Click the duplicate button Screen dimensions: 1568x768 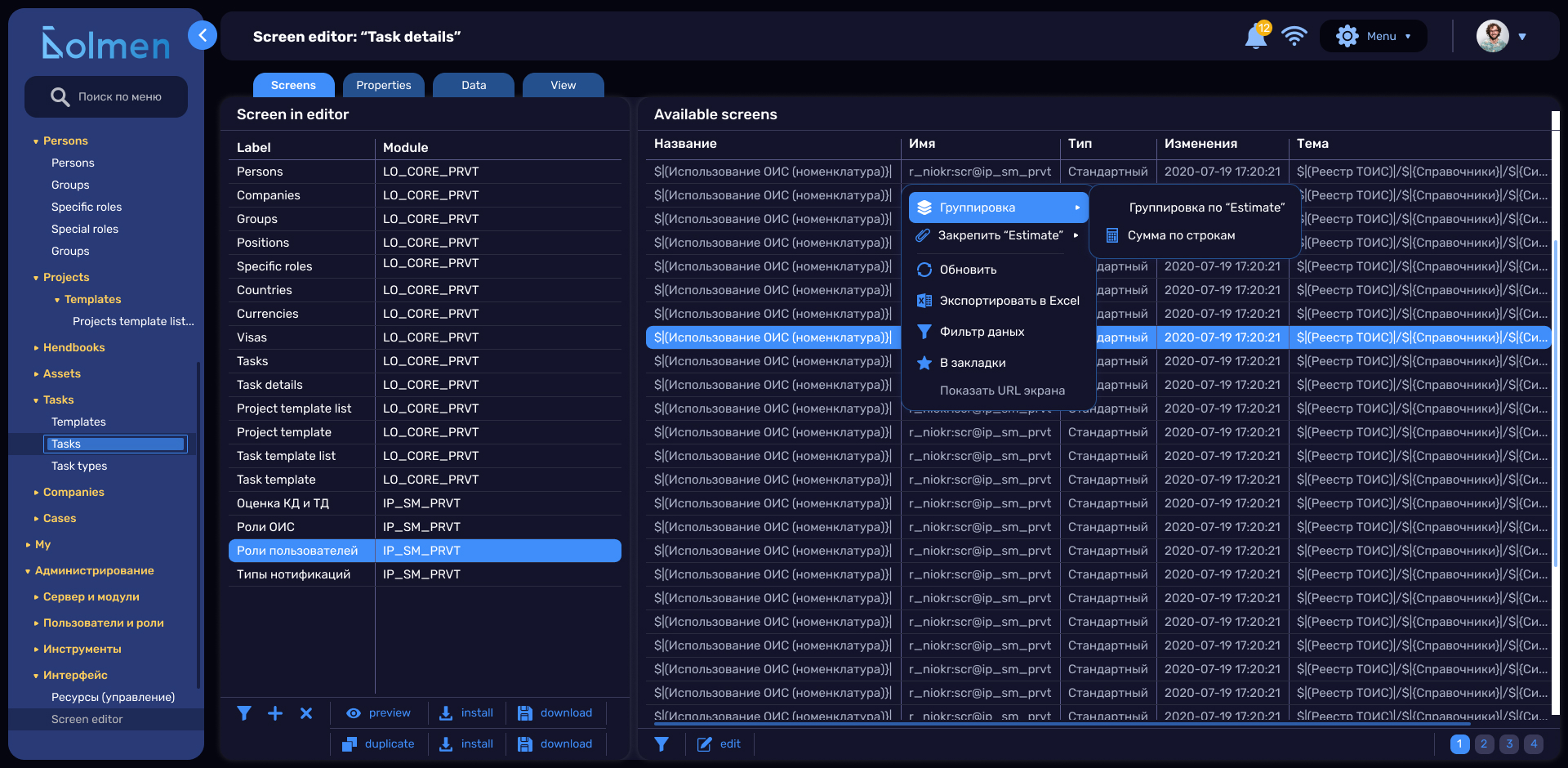(x=378, y=744)
